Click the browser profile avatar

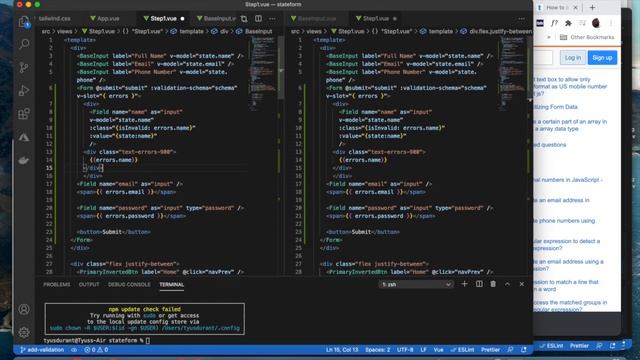[596, 23]
